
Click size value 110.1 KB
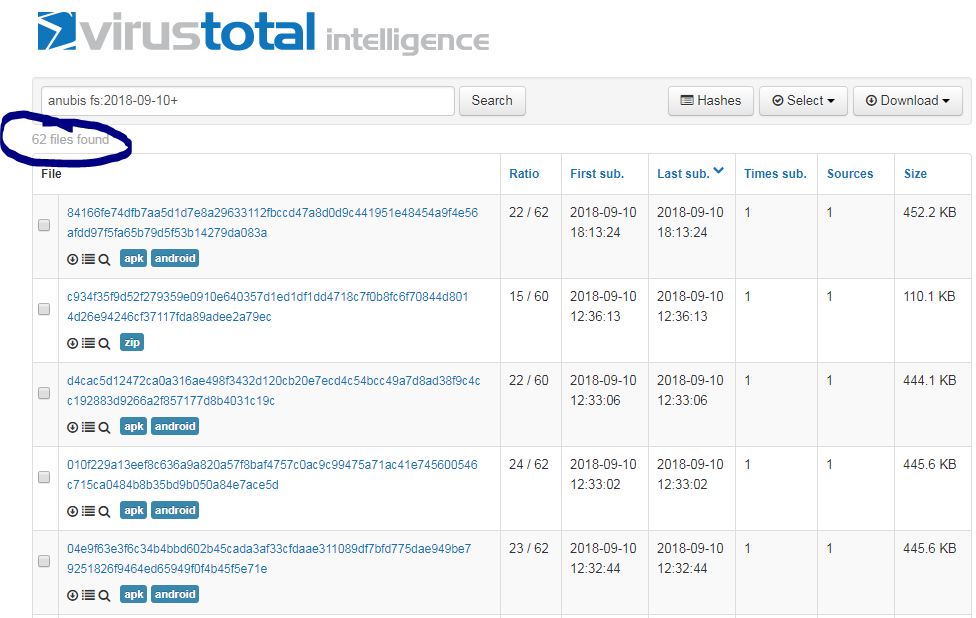929,296
